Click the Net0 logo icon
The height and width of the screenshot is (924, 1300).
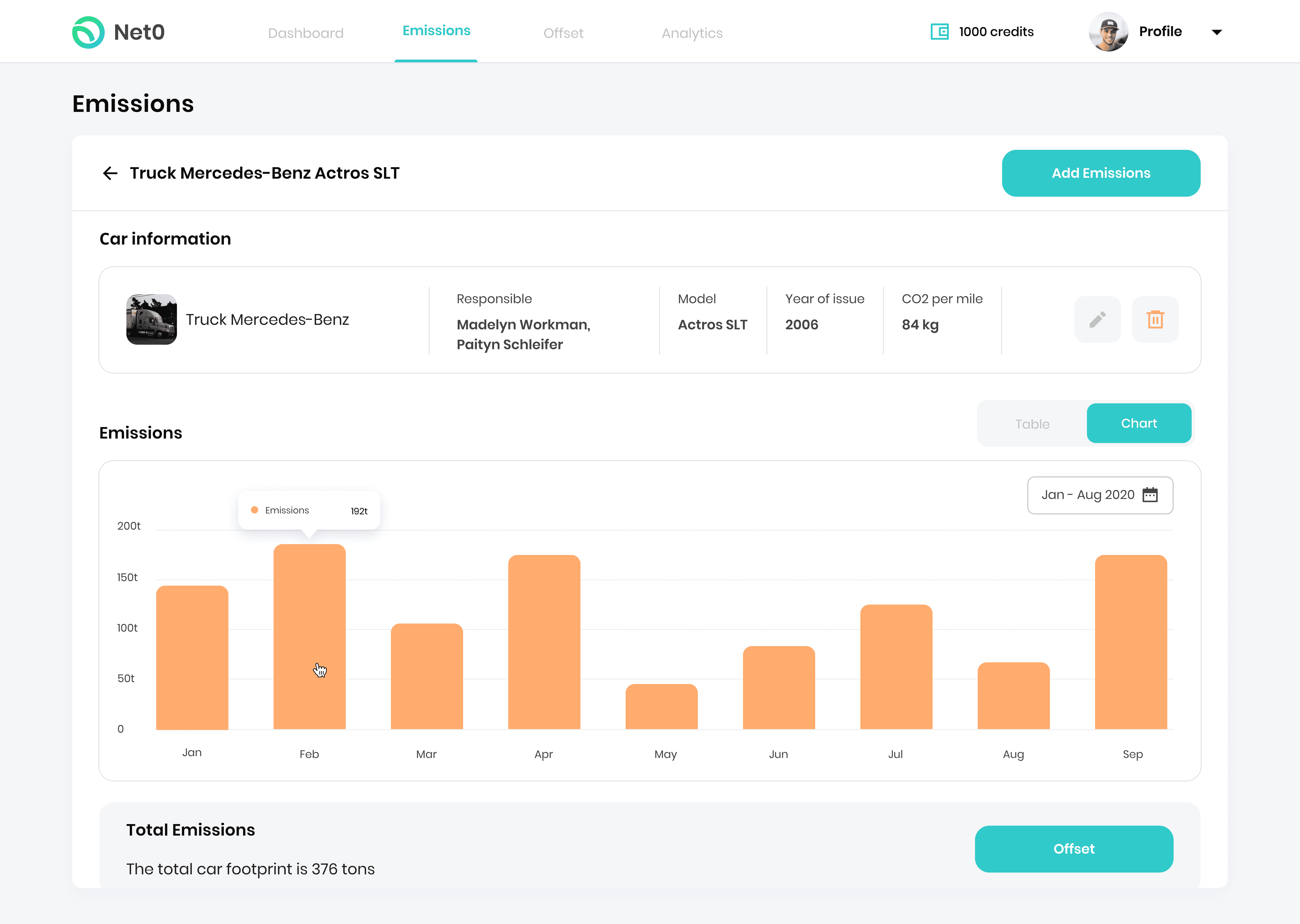tap(88, 32)
